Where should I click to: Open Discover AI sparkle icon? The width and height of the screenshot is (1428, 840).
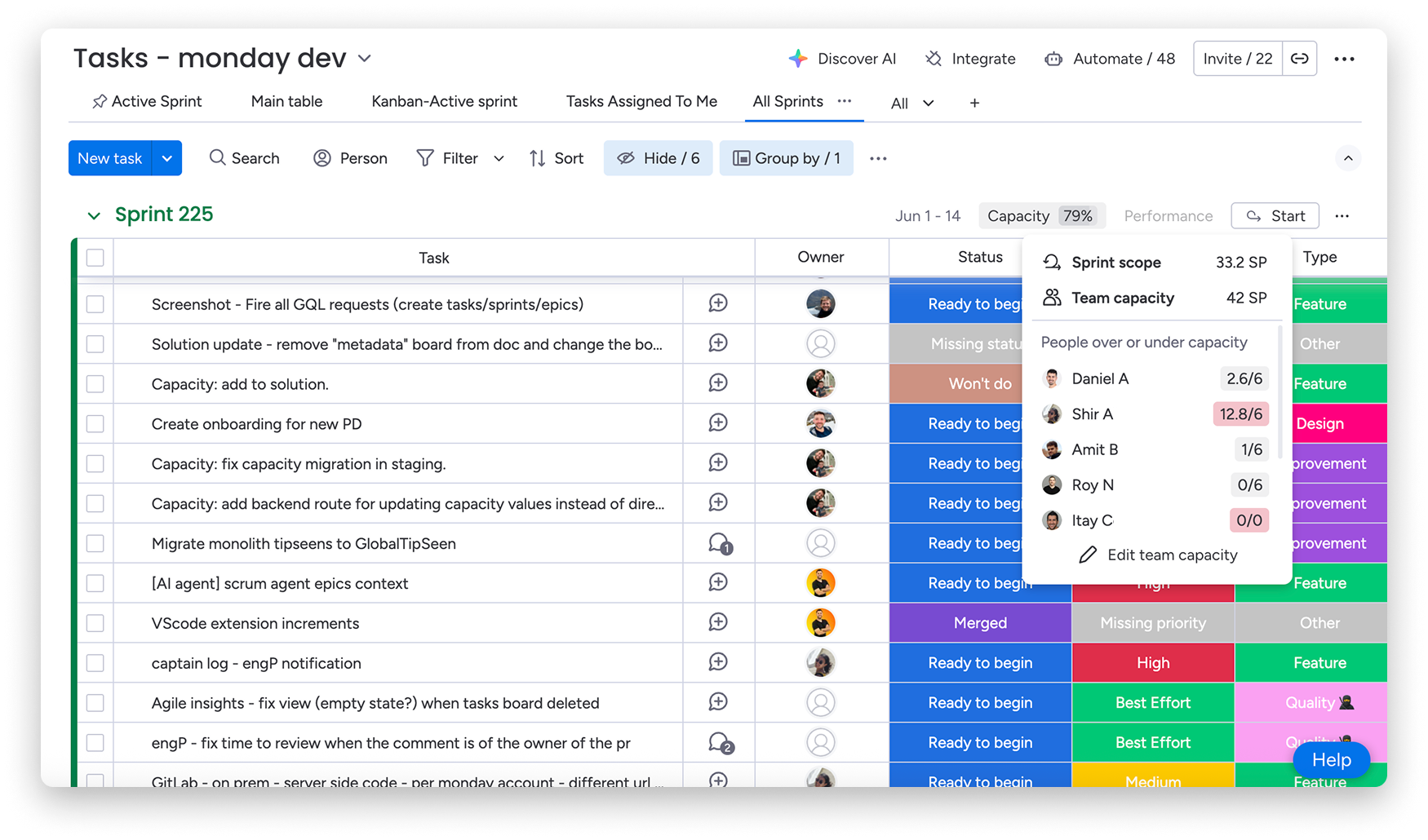[797, 59]
